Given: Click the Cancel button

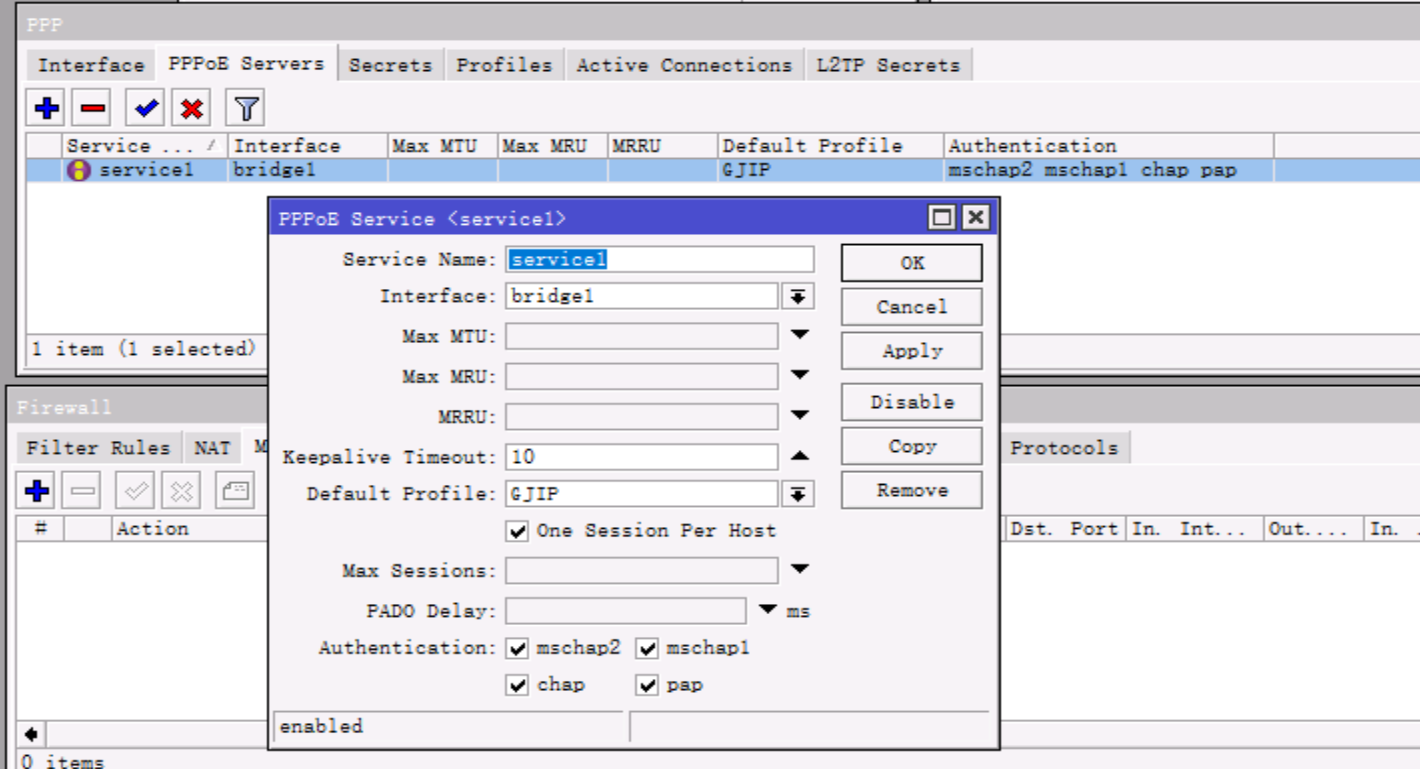Looking at the screenshot, I should coord(911,307).
